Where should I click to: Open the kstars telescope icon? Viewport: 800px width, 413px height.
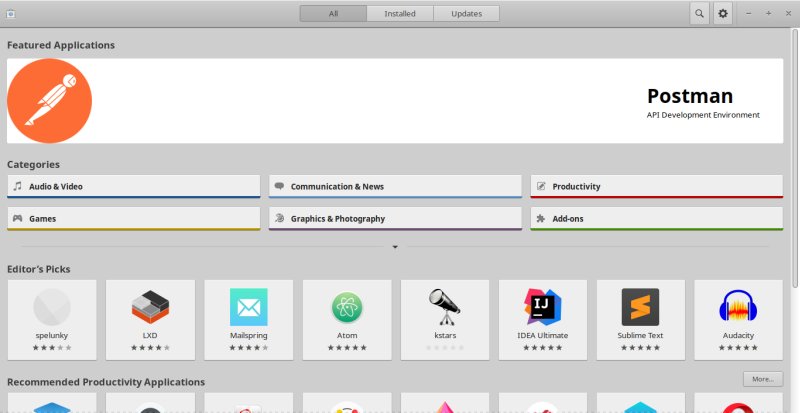444,307
